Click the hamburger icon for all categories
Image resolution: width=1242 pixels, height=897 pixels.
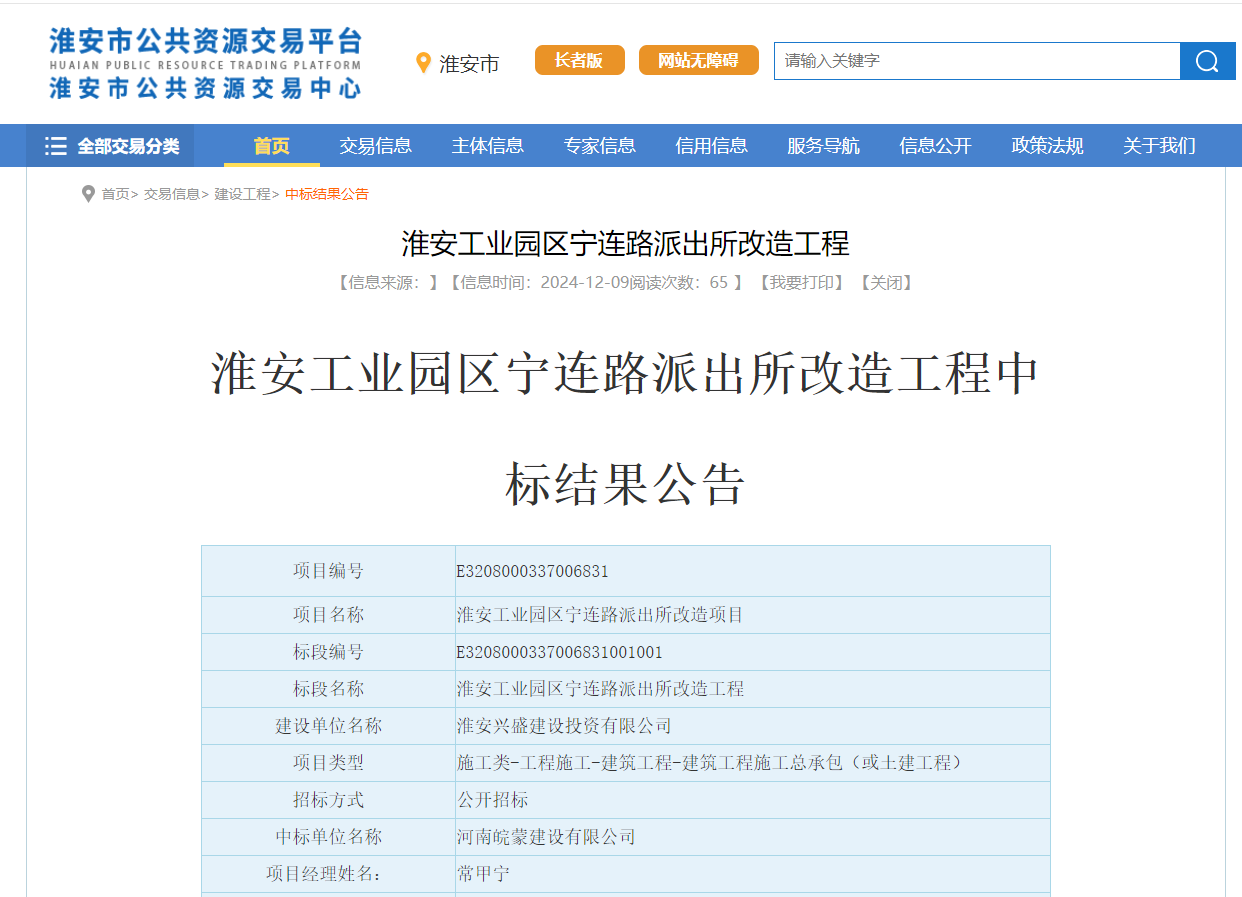(56, 146)
